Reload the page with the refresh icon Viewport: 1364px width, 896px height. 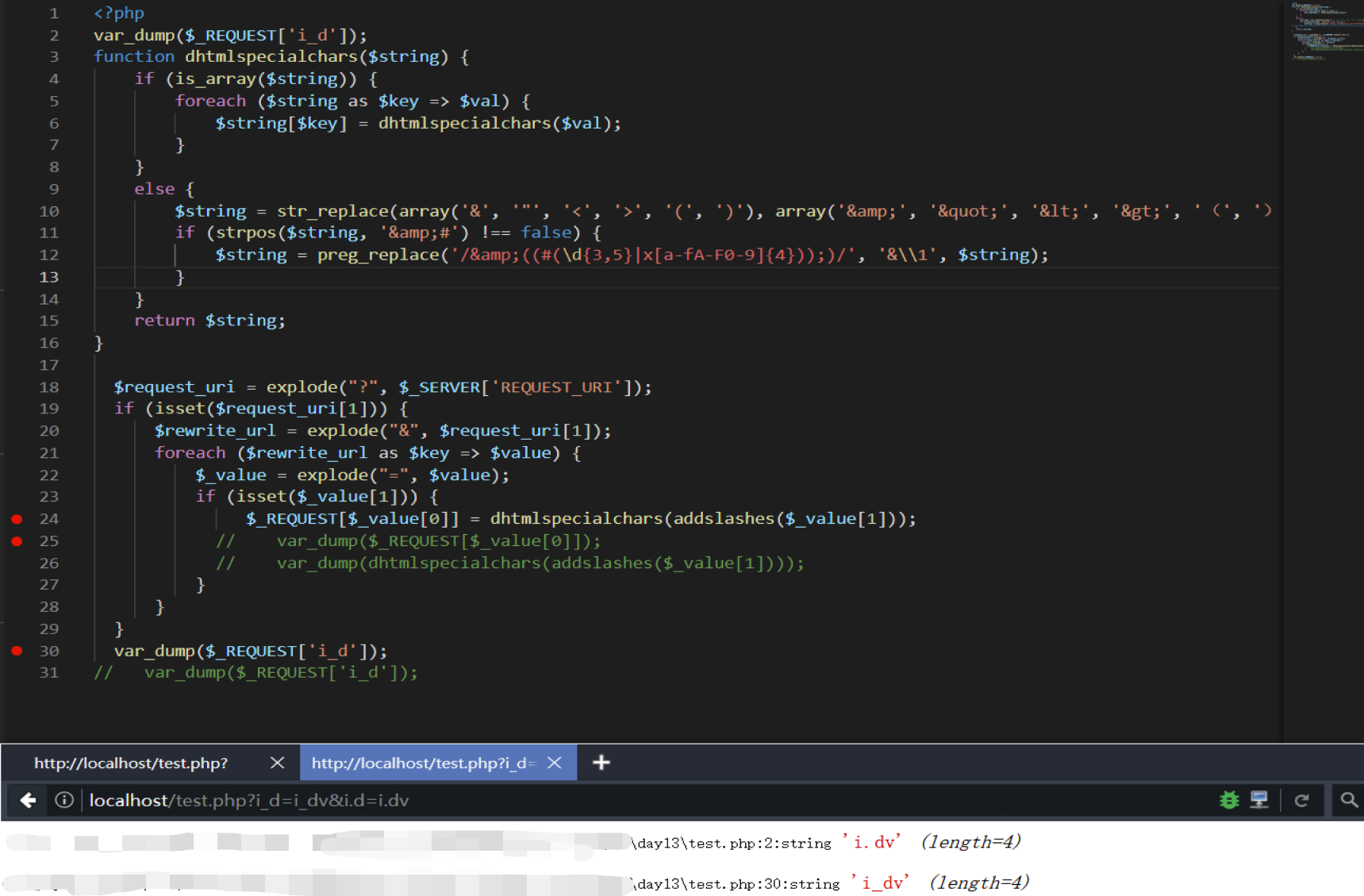(1301, 800)
